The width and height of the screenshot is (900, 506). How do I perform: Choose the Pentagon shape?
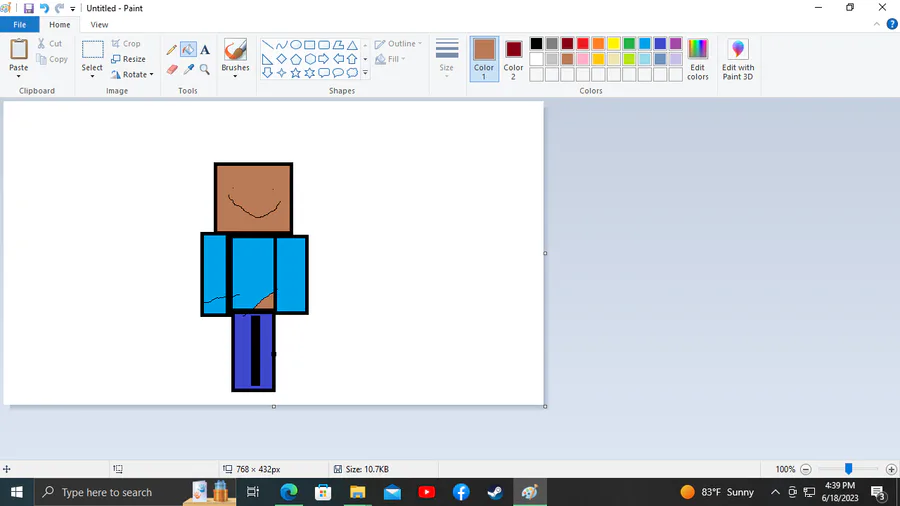point(296,59)
